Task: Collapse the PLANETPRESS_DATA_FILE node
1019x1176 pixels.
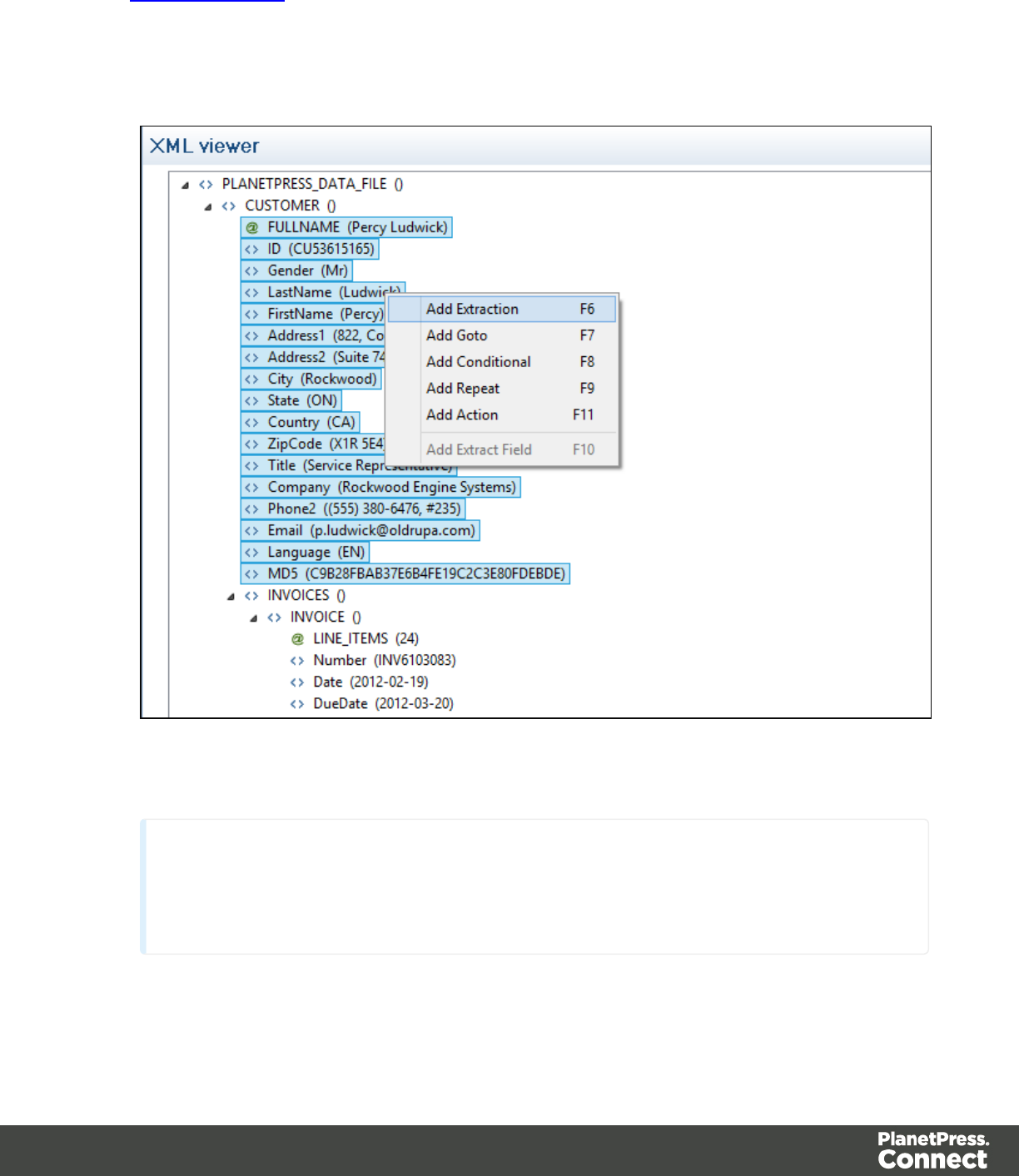Action: tap(185, 185)
